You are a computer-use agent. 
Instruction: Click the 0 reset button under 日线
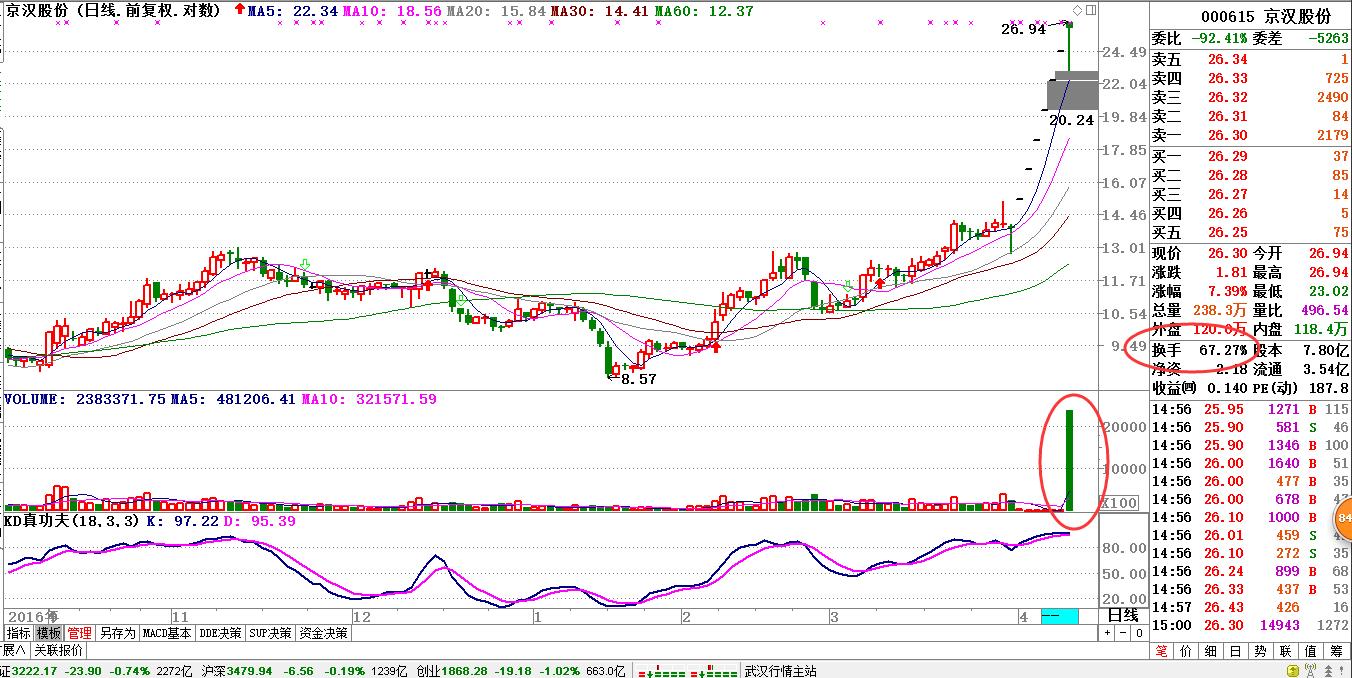(1138, 633)
